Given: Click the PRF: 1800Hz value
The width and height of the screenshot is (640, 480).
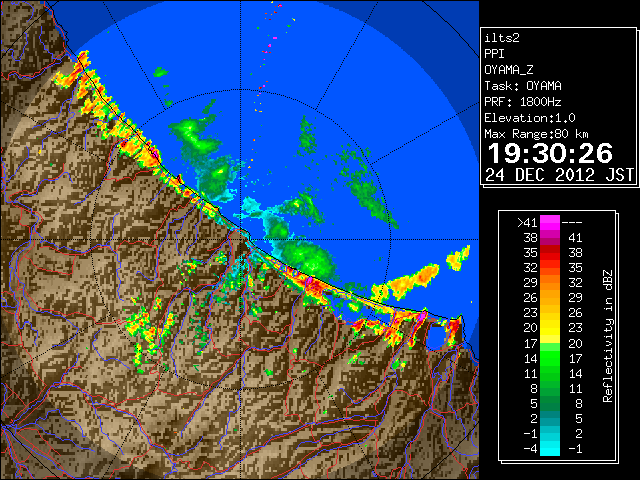Looking at the screenshot, I should click(x=523, y=102).
